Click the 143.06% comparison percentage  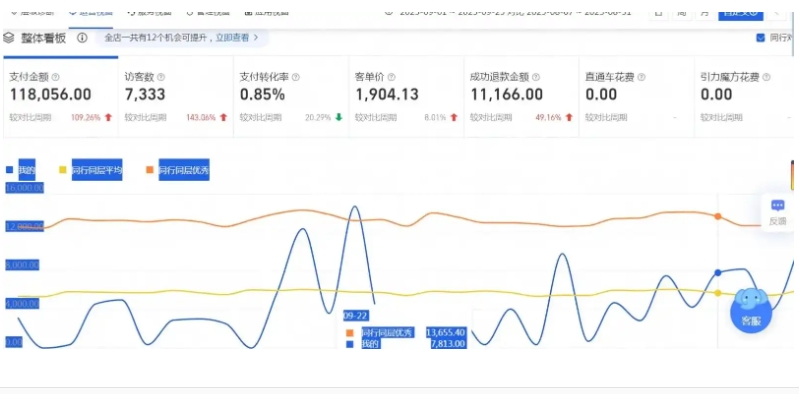tap(201, 118)
